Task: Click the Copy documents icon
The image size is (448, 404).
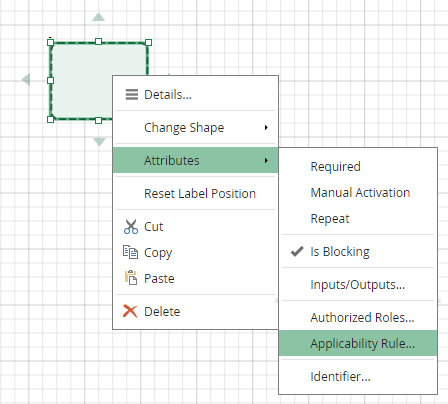Action: tap(130, 252)
